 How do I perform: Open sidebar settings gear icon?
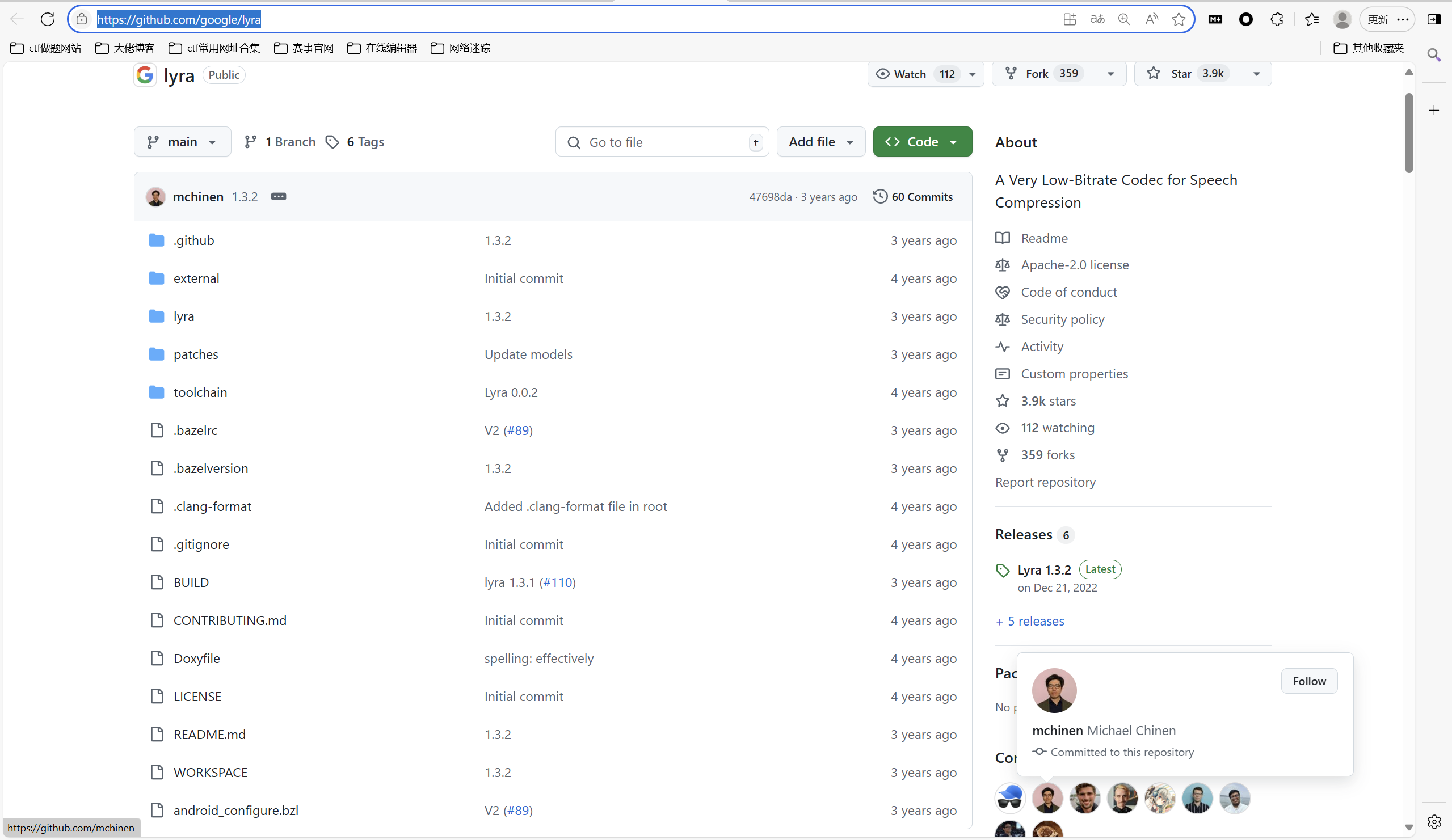pyautogui.click(x=1434, y=821)
